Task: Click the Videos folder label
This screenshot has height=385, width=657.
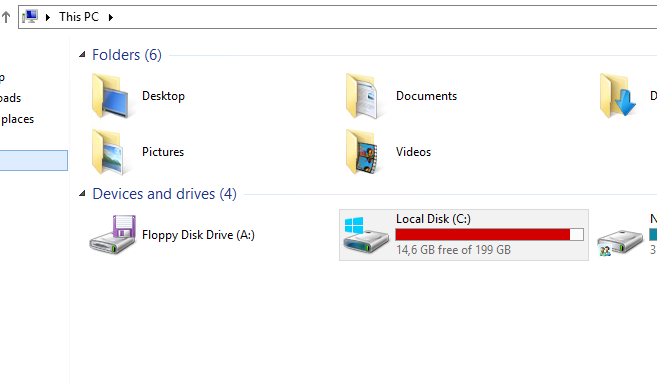Action: 414,152
